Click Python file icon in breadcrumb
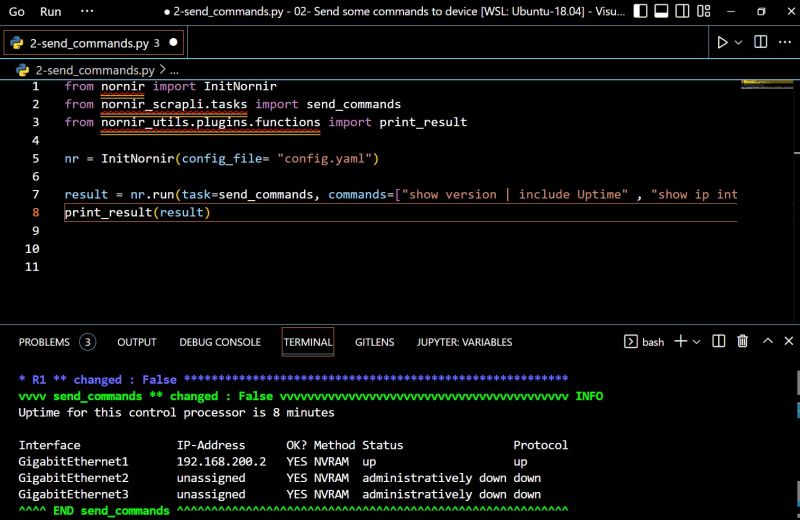The height and width of the screenshot is (520, 800). point(22,70)
